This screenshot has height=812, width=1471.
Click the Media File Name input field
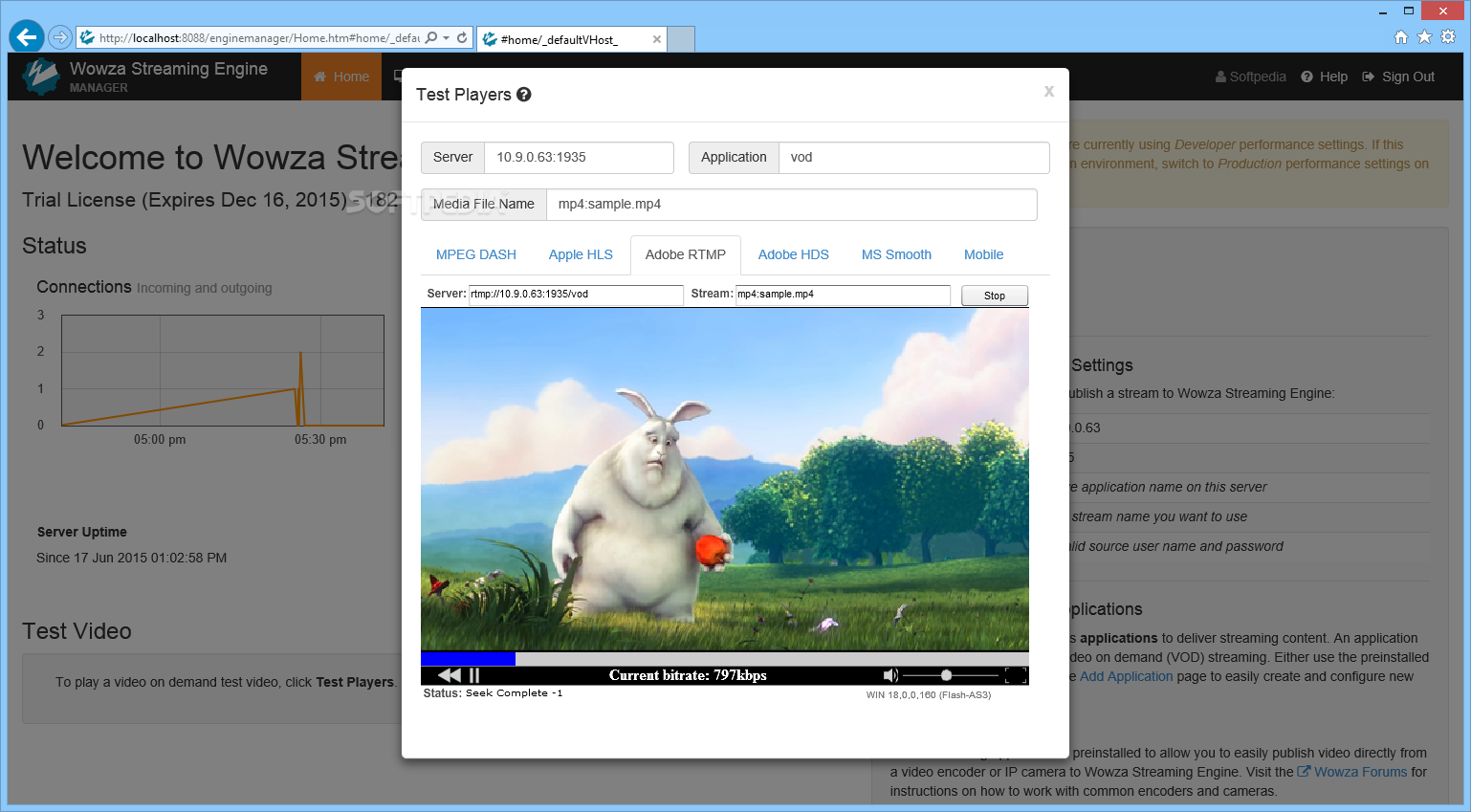point(791,204)
